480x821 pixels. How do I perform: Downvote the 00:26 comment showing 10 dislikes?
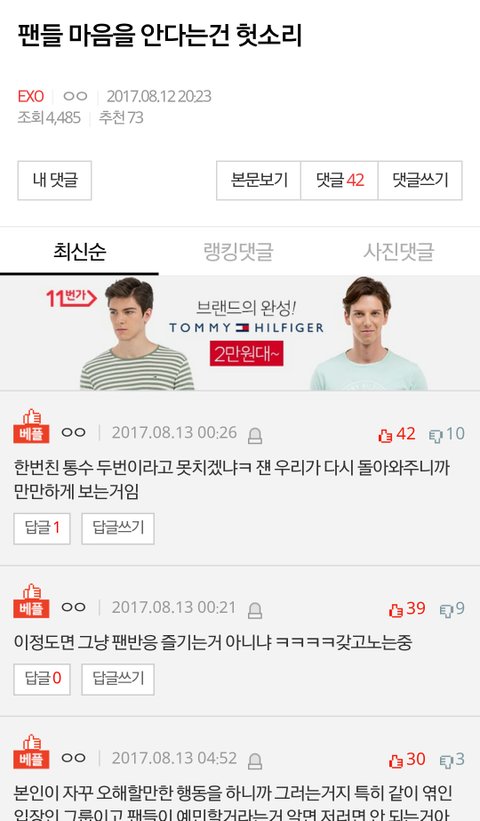click(x=446, y=434)
